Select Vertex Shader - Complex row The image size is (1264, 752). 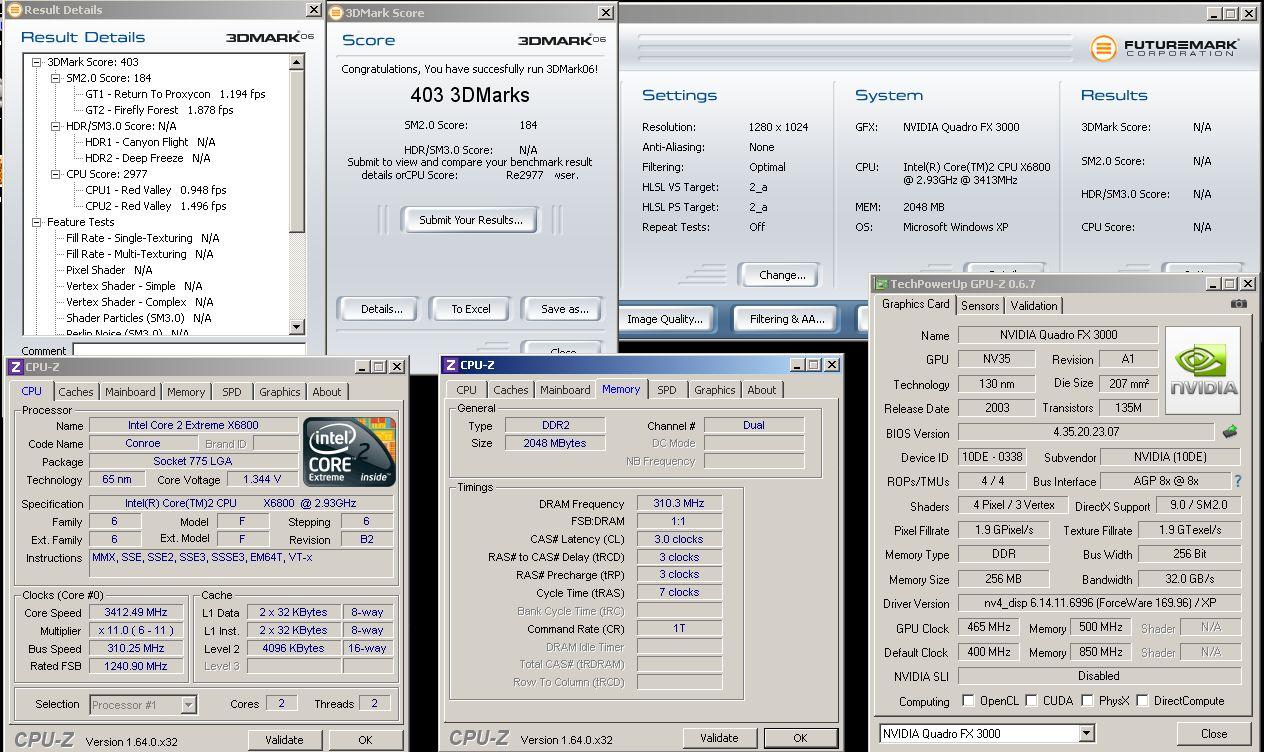pos(140,302)
